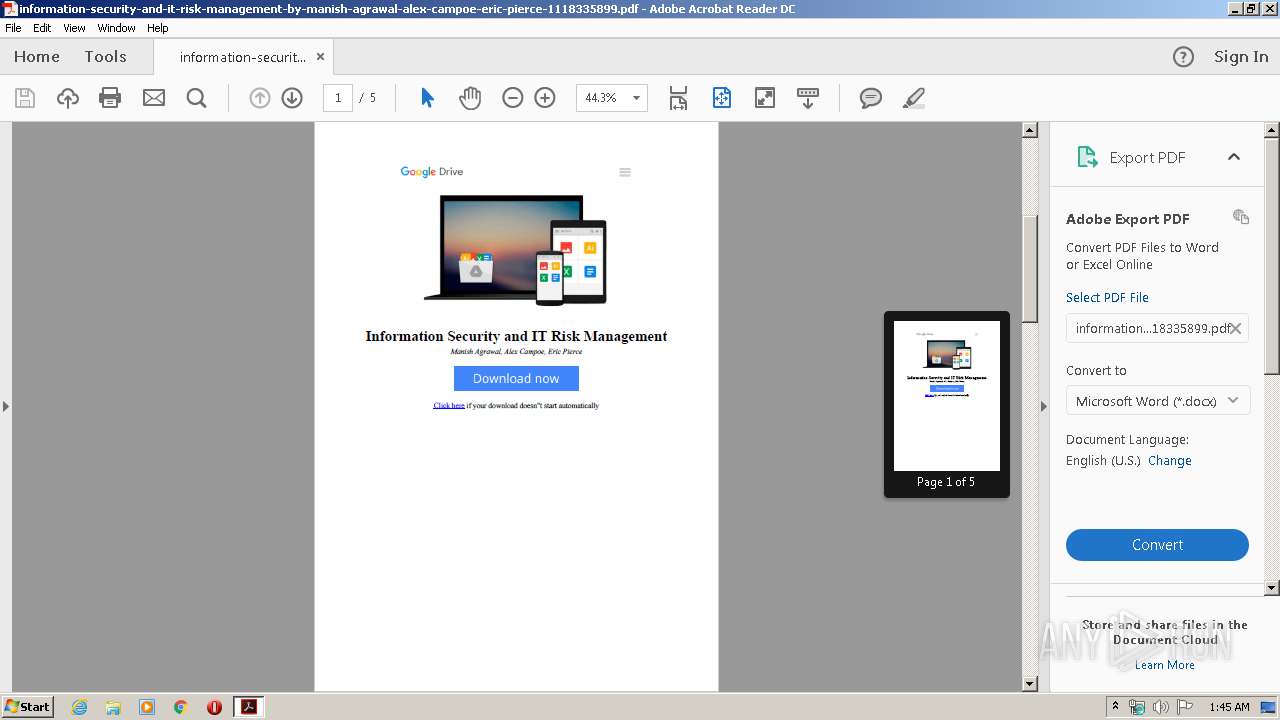The image size is (1280, 720).
Task: Click the Save file icon
Action: (x=25, y=98)
